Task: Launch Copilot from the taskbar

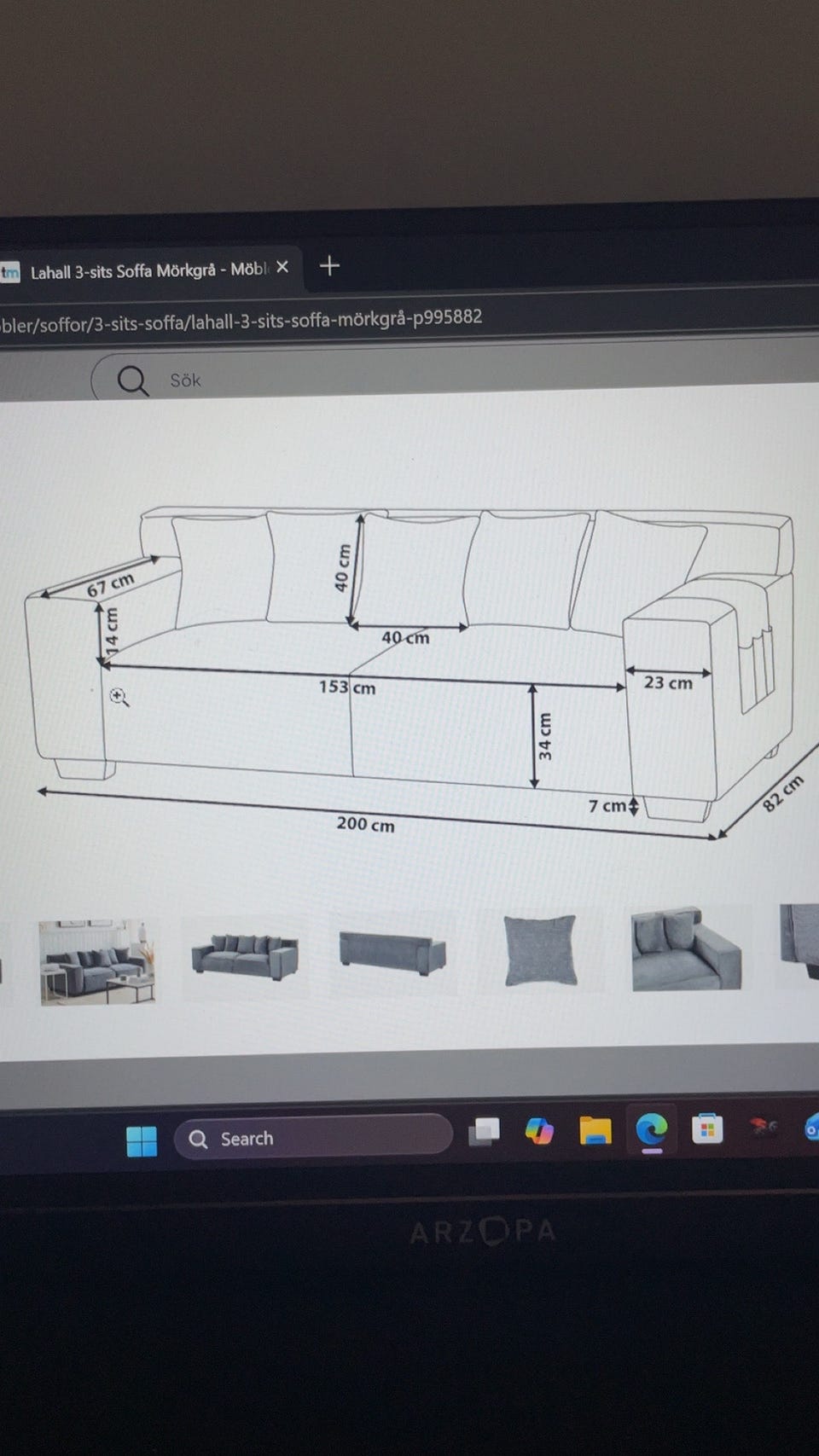Action: click(538, 1130)
